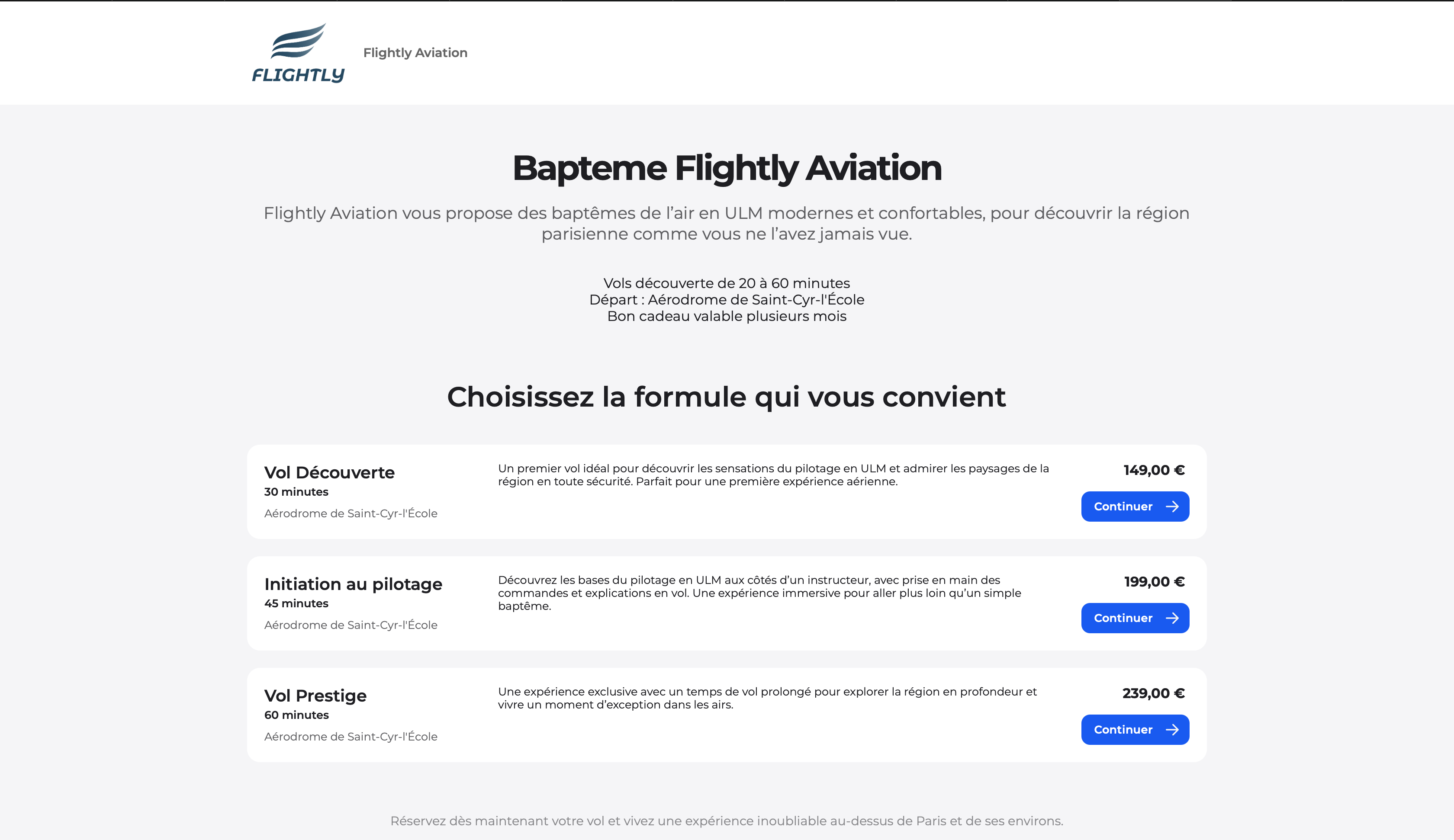Click the 149,00 € price
The width and height of the screenshot is (1454, 840).
pos(1154,470)
